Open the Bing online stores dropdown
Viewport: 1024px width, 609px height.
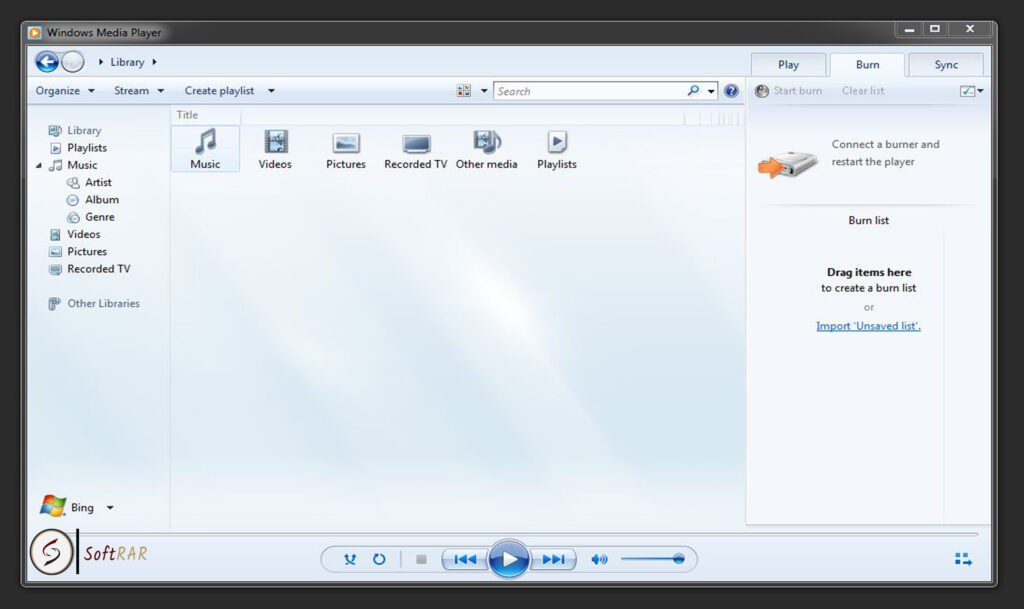click(110, 507)
